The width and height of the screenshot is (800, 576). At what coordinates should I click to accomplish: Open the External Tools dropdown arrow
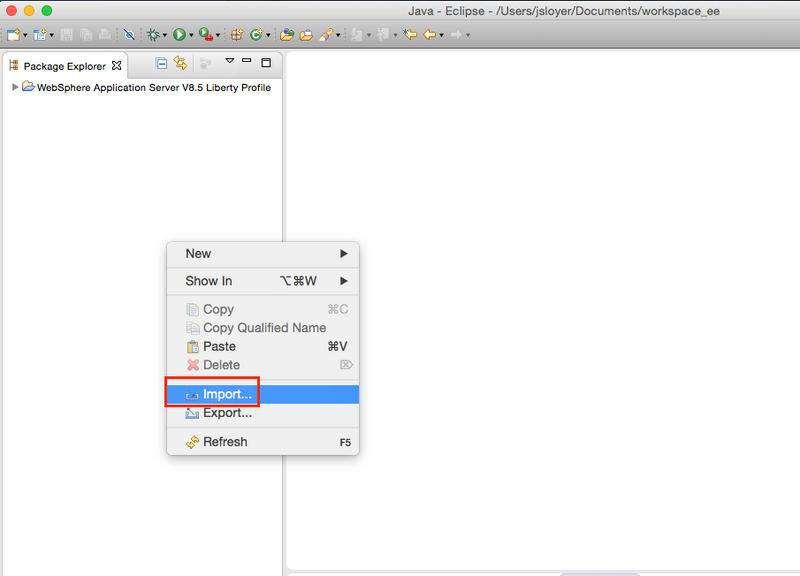pos(218,35)
